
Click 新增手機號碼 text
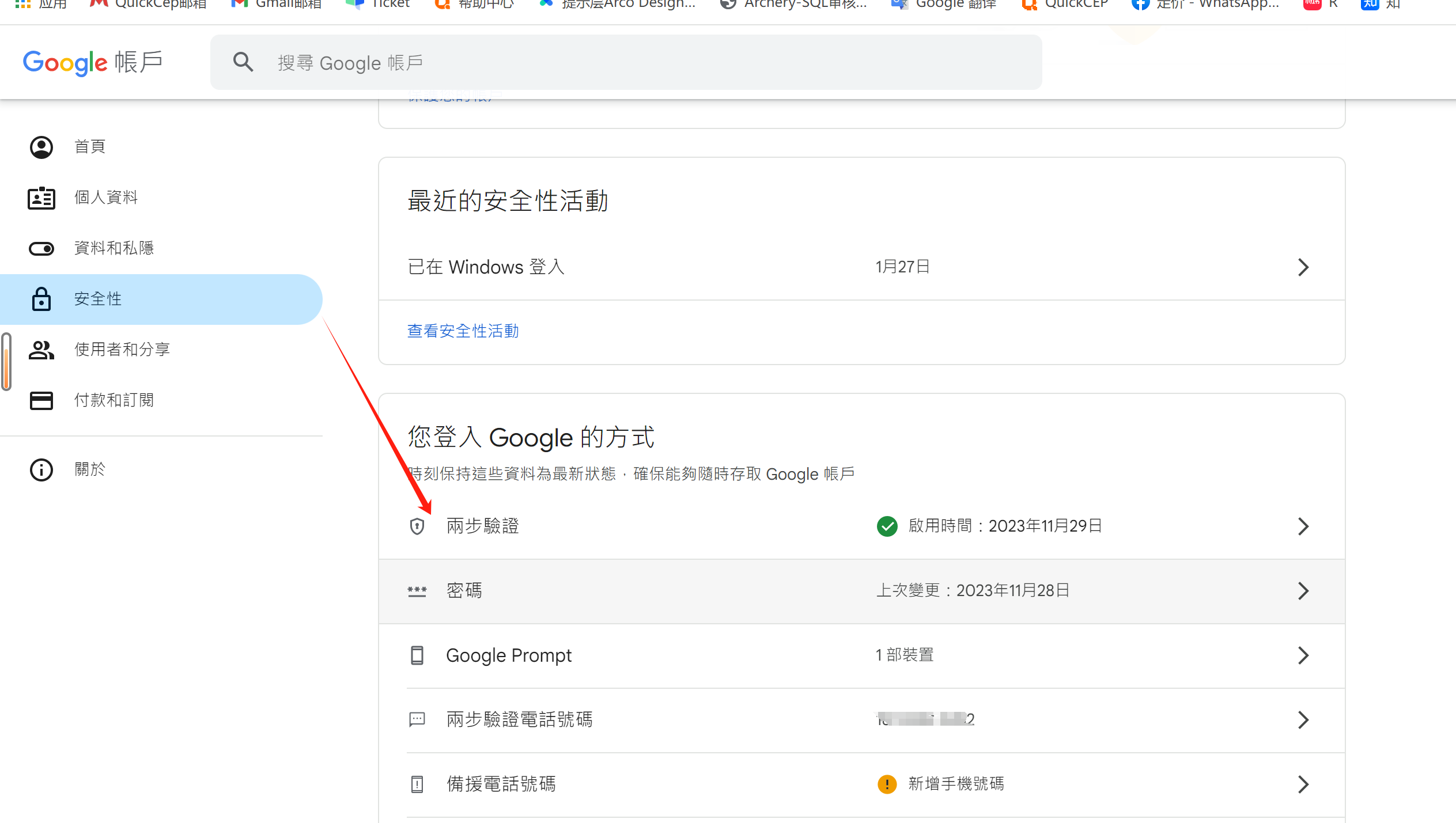point(956,784)
